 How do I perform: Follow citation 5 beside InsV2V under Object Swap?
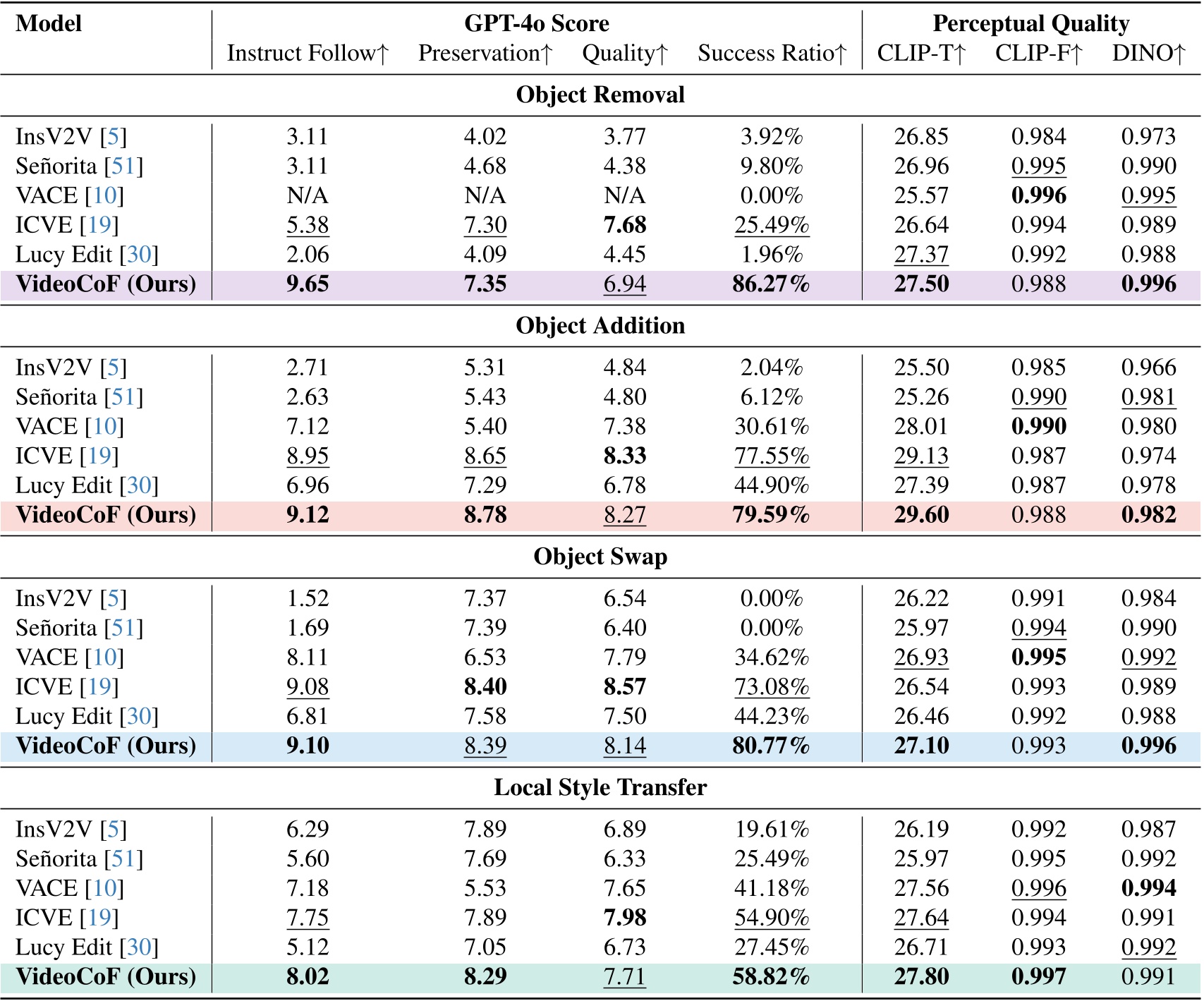click(x=113, y=599)
